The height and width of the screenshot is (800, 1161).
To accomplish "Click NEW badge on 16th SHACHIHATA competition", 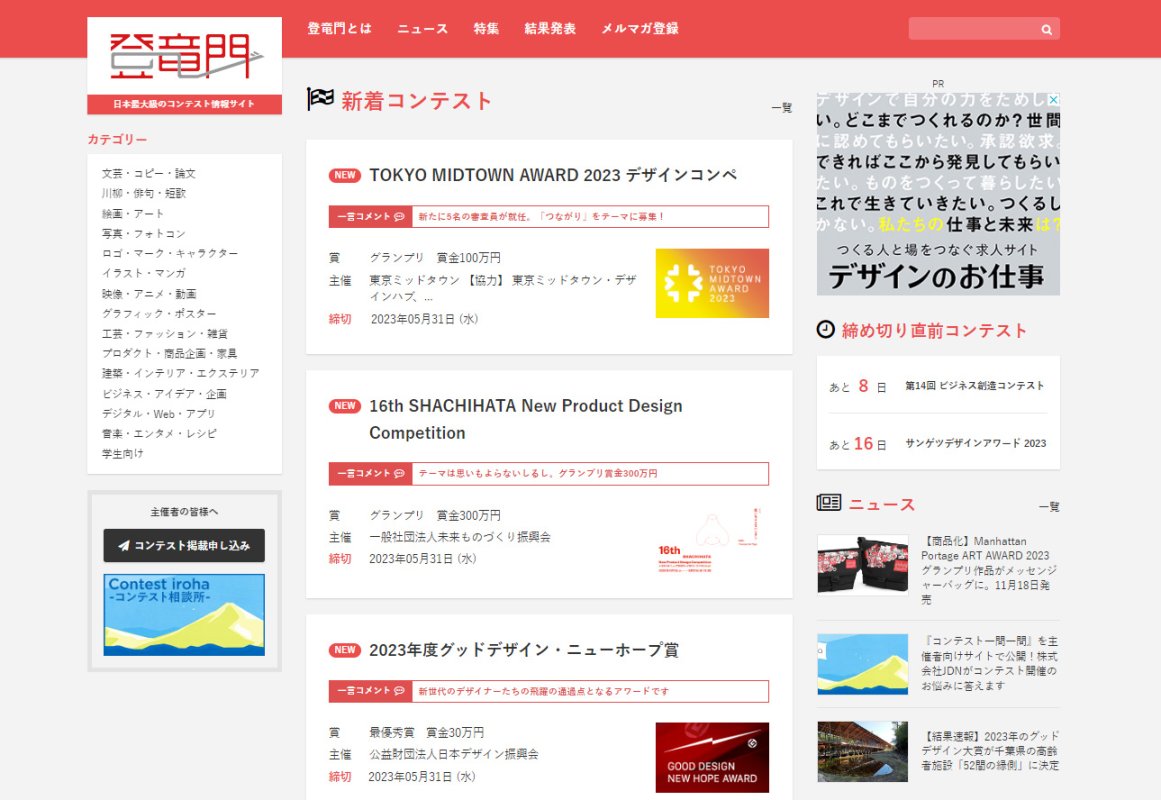I will [x=345, y=406].
